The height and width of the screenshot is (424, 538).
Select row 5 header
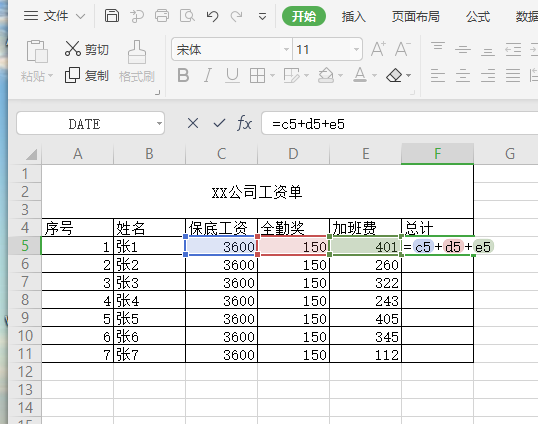pyautogui.click(x=25, y=246)
